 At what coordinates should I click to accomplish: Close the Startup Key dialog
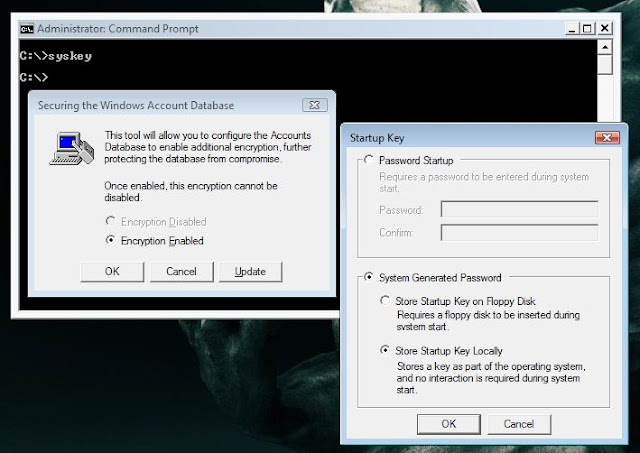tap(607, 138)
